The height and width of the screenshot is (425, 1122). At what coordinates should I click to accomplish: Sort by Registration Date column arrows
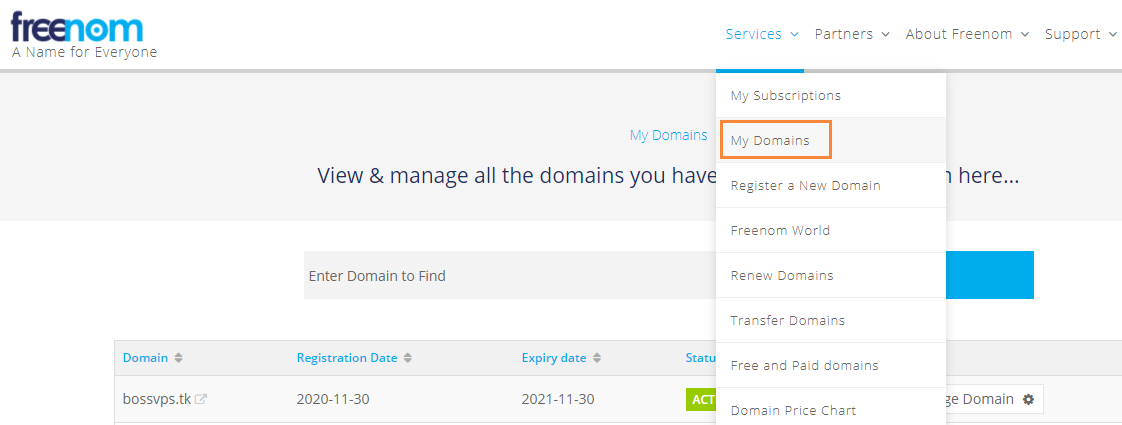(408, 358)
